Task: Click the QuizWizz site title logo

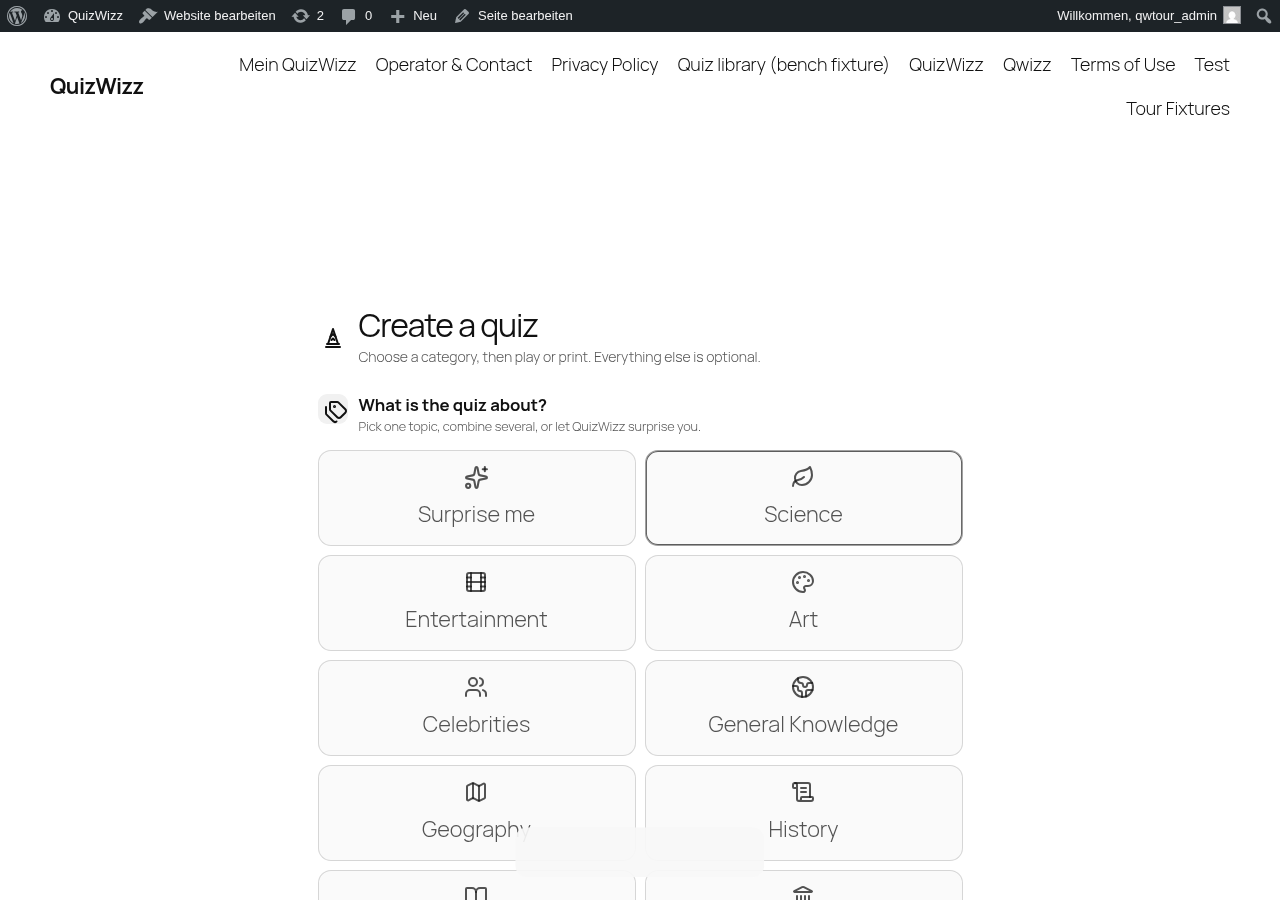Action: [97, 86]
